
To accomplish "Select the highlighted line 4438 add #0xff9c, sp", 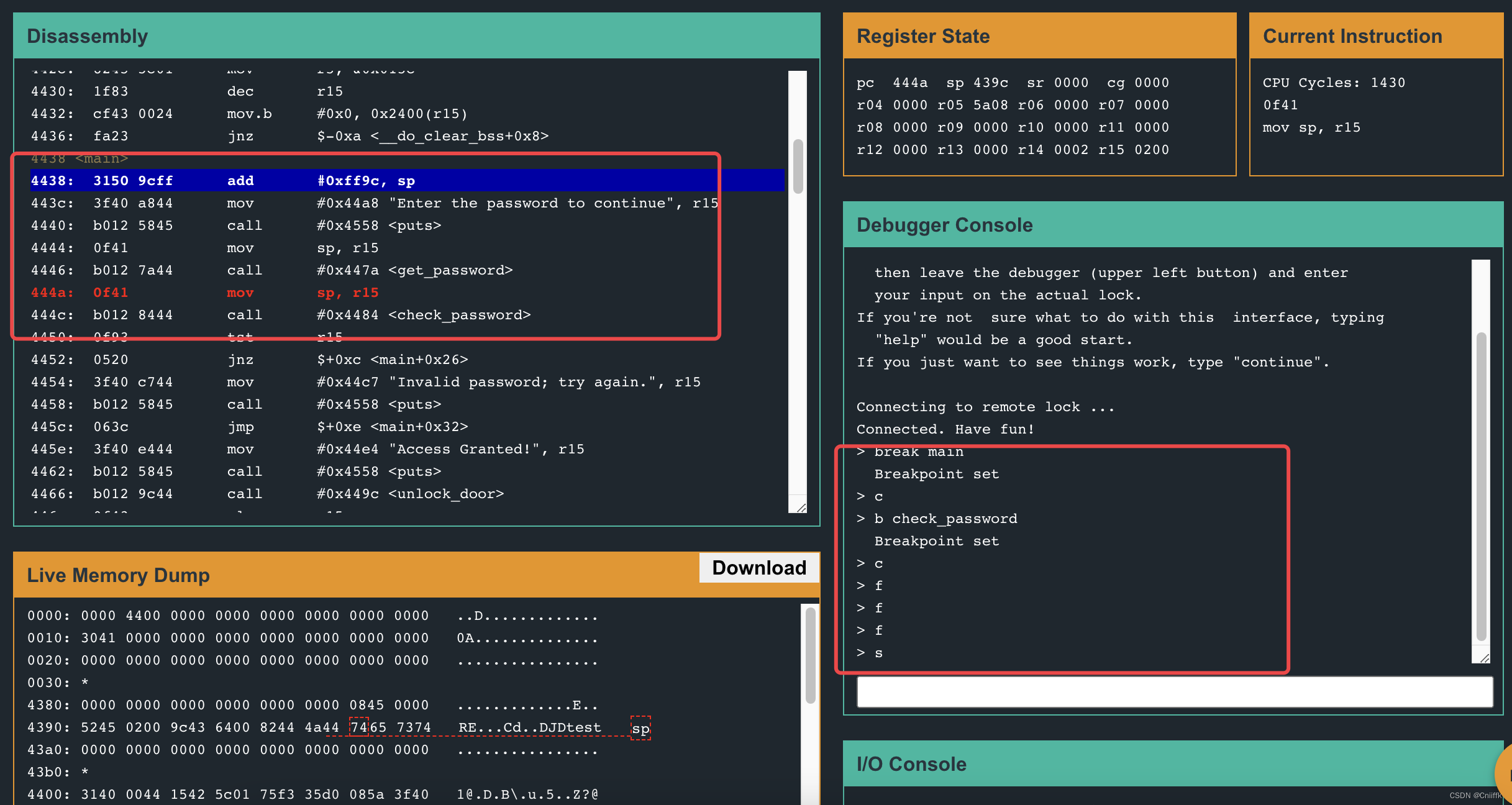I will tap(408, 181).
